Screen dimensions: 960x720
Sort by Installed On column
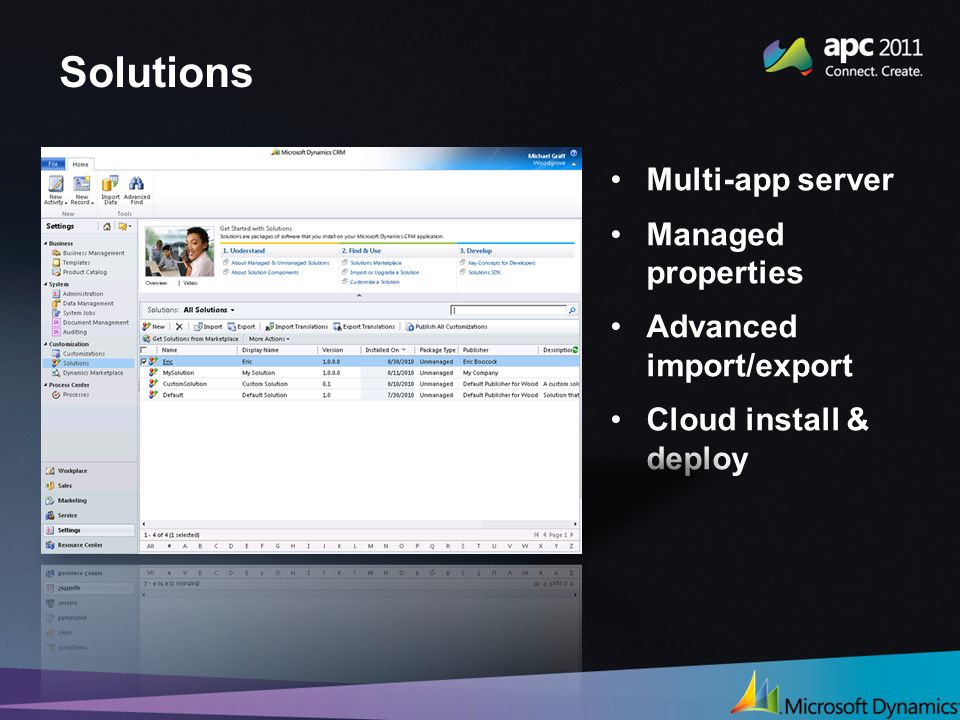point(386,350)
